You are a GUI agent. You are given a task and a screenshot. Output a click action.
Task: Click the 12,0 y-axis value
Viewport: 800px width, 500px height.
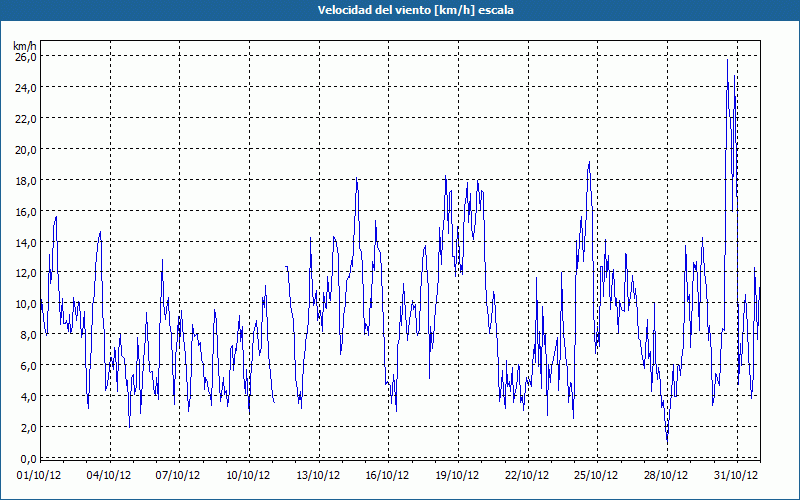[26, 273]
